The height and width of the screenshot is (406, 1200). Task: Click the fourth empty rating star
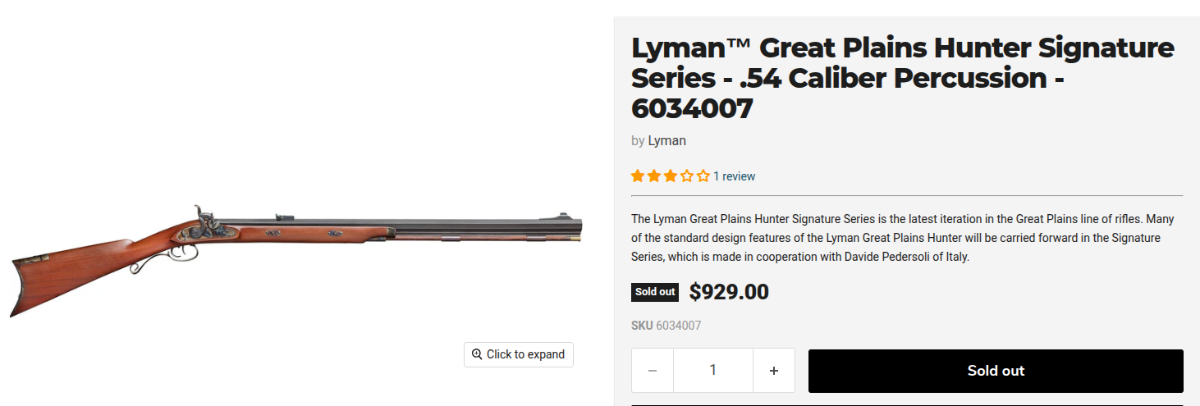coord(687,176)
